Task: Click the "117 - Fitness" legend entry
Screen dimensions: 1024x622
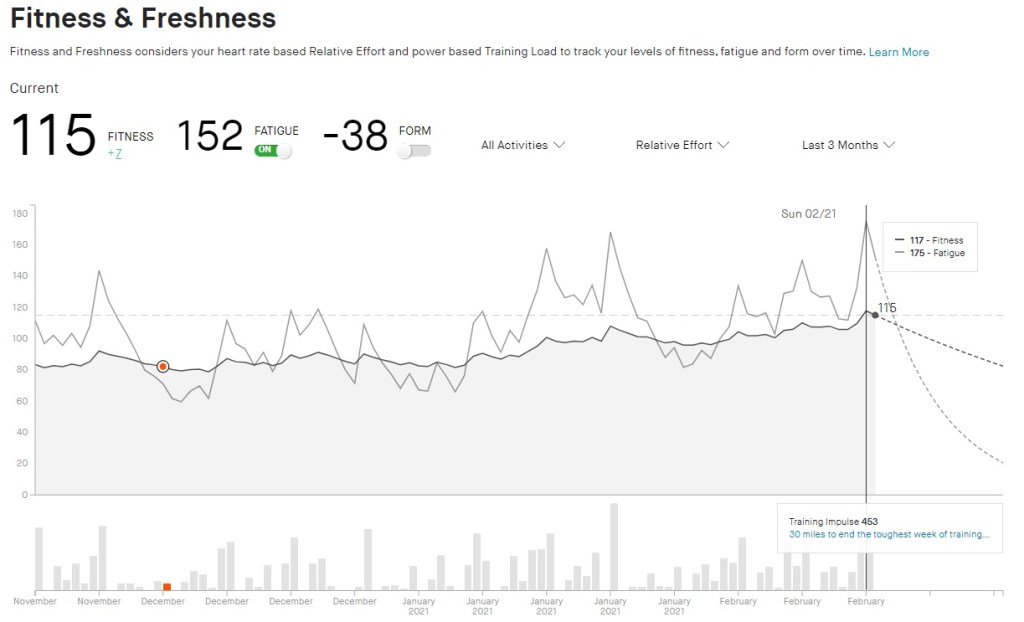Action: click(936, 240)
